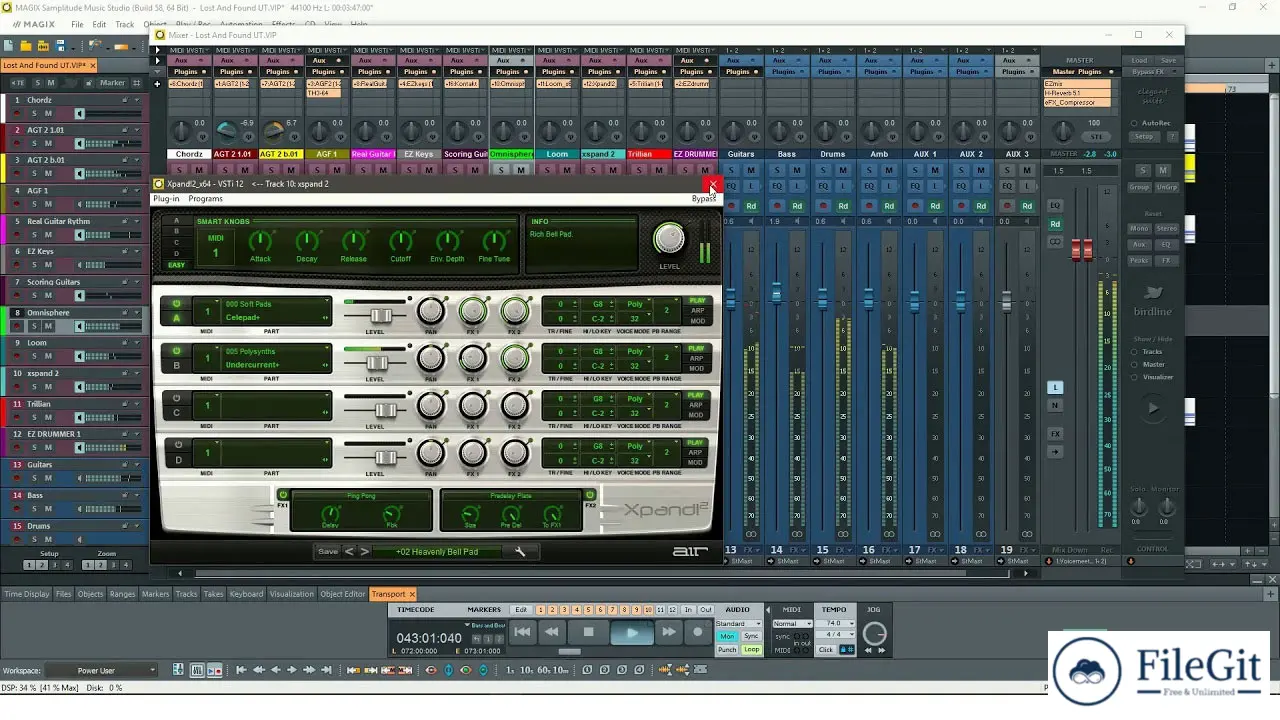Click the Fine Tune smart knob
This screenshot has height=720, width=1280.
pyautogui.click(x=494, y=241)
